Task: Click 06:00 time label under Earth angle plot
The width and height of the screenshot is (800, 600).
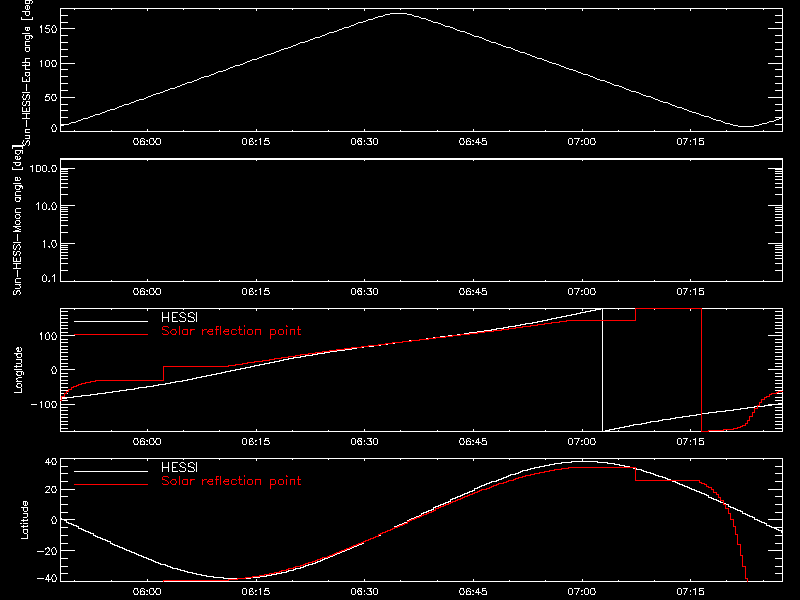Action: coord(147,141)
